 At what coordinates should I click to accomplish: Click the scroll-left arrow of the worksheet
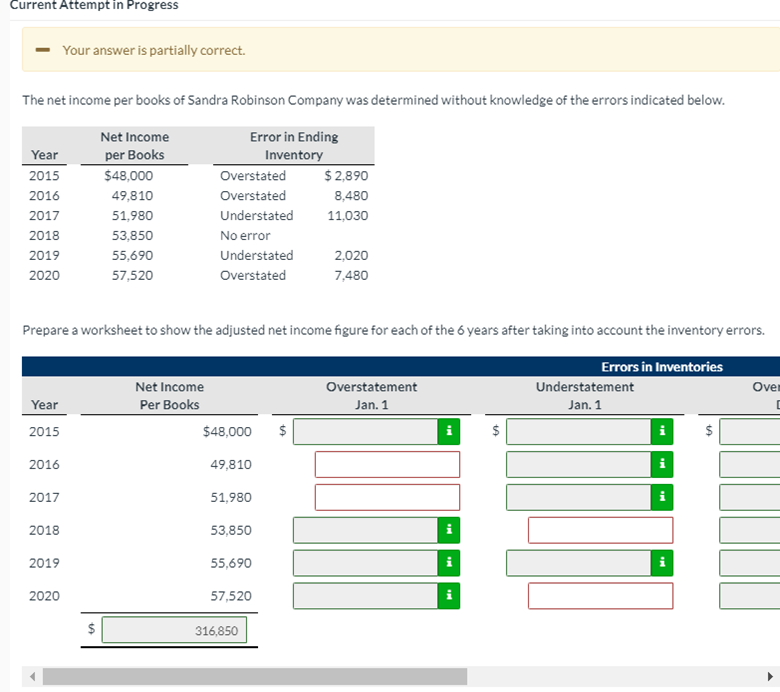tap(32, 676)
